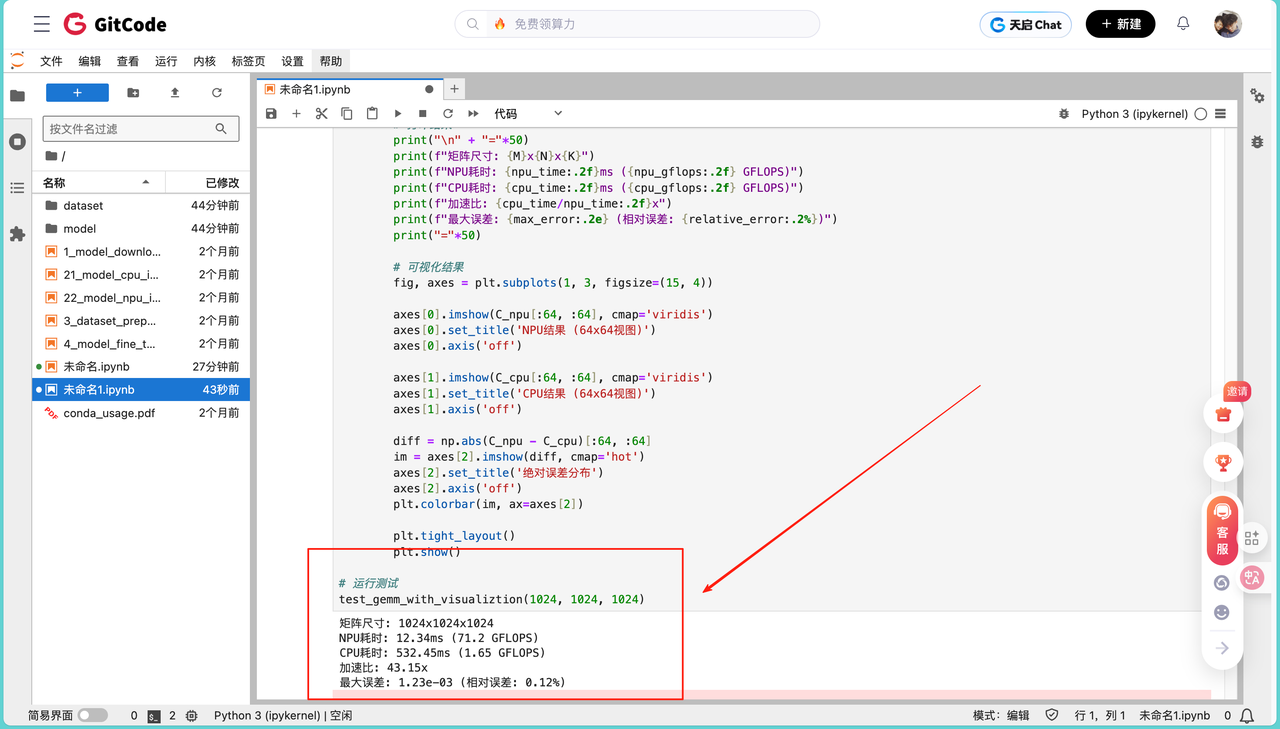The height and width of the screenshot is (729, 1280).
Task: Sort files by the 已修改 column
Action: 207,183
